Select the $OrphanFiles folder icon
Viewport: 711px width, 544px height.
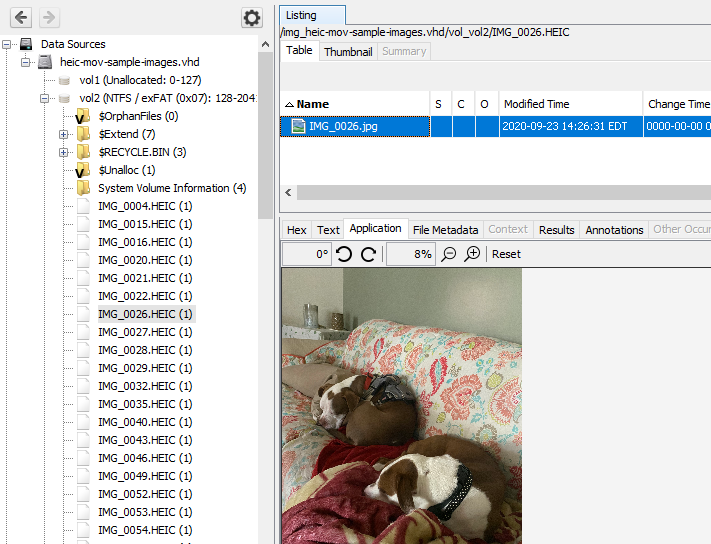pyautogui.click(x=84, y=116)
